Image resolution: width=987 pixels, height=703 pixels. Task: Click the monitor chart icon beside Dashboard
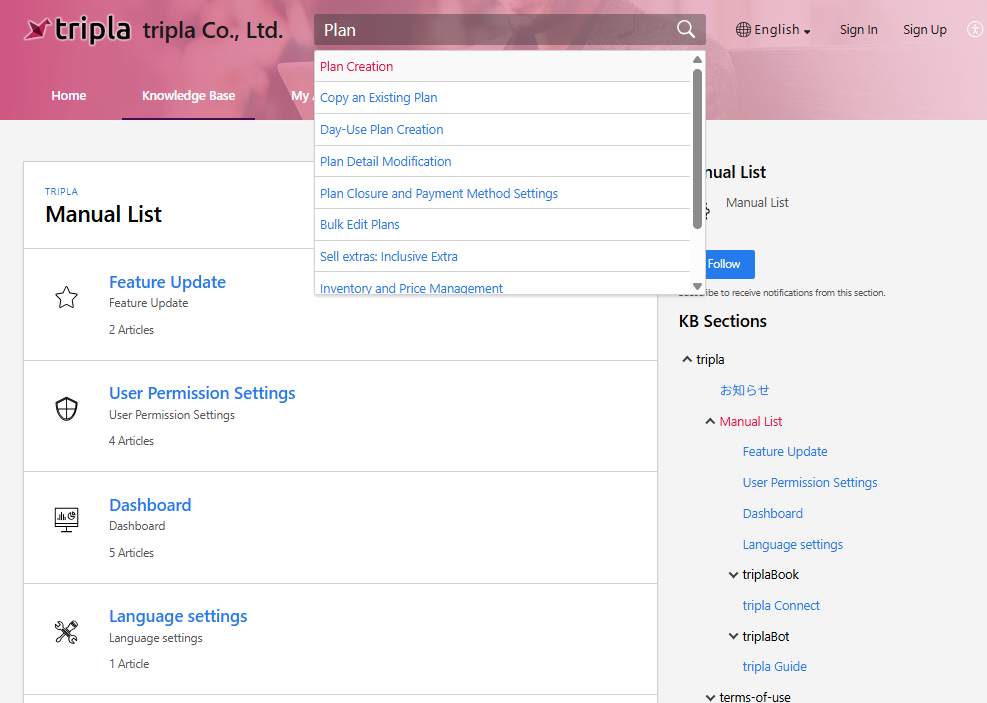click(66, 520)
